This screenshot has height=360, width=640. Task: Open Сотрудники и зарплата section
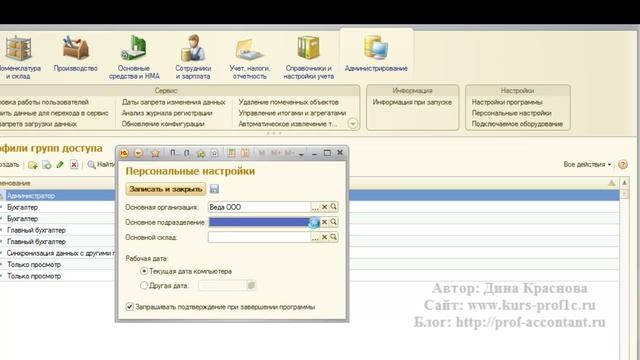tap(193, 57)
